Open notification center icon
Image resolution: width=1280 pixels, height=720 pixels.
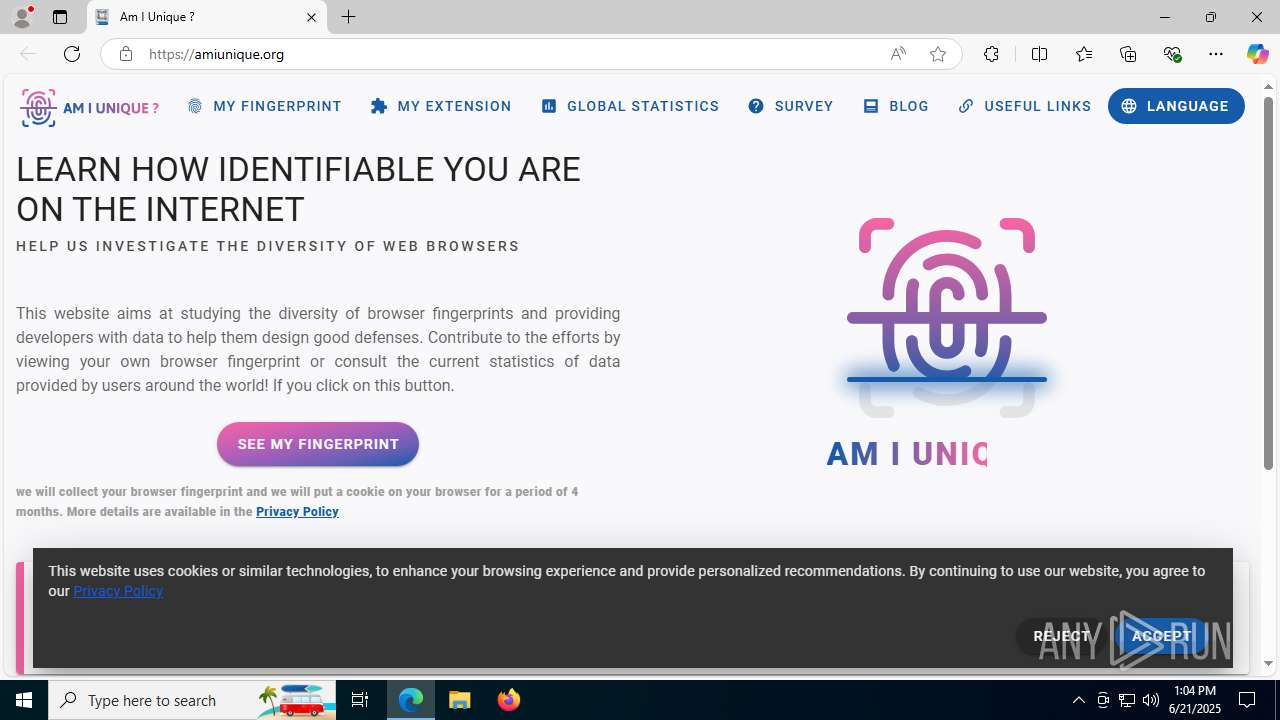1248,700
